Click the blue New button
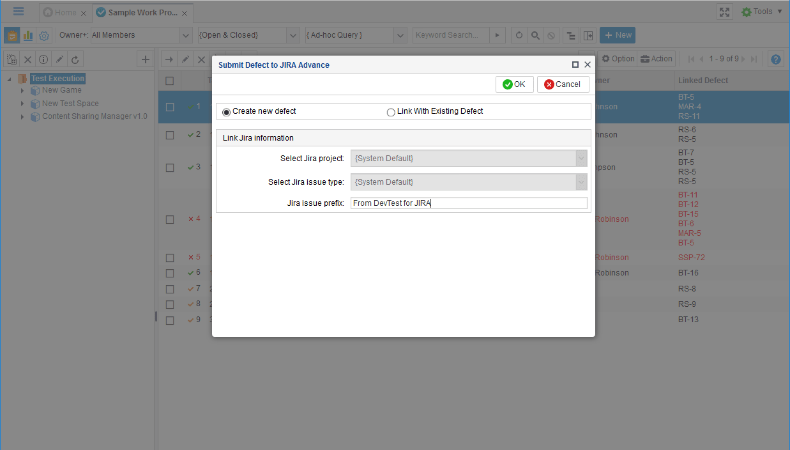This screenshot has height=450, width=790. click(618, 35)
